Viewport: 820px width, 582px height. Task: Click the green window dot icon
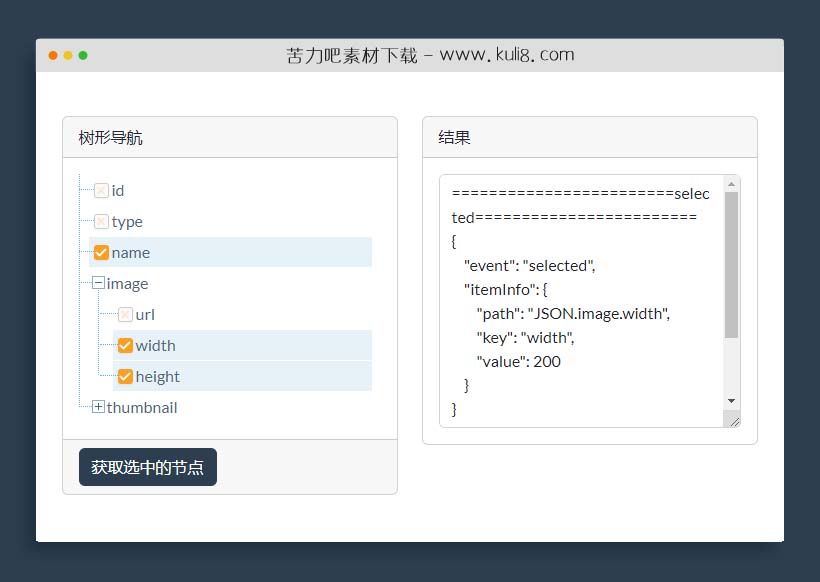[83, 55]
